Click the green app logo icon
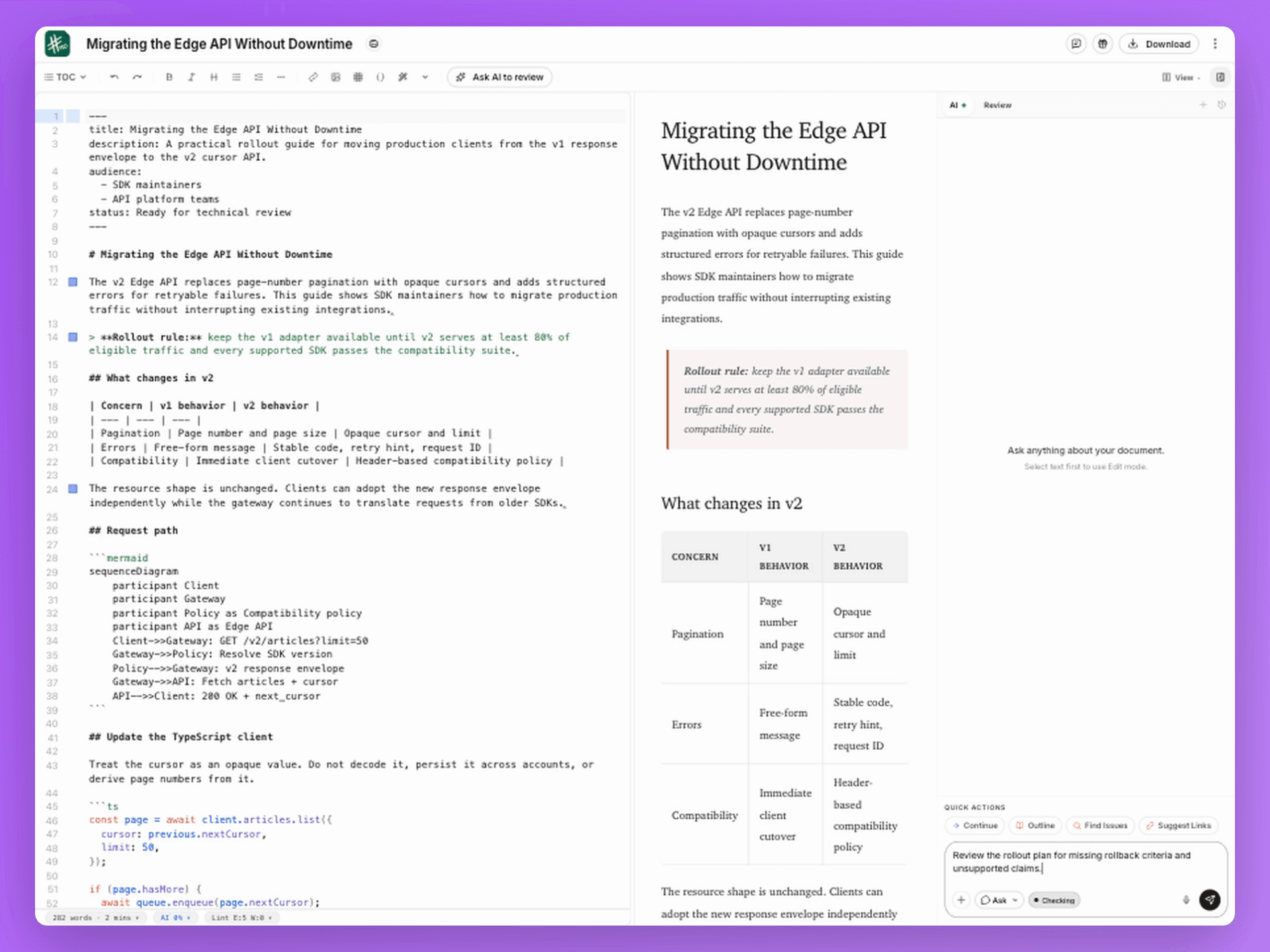 point(58,44)
